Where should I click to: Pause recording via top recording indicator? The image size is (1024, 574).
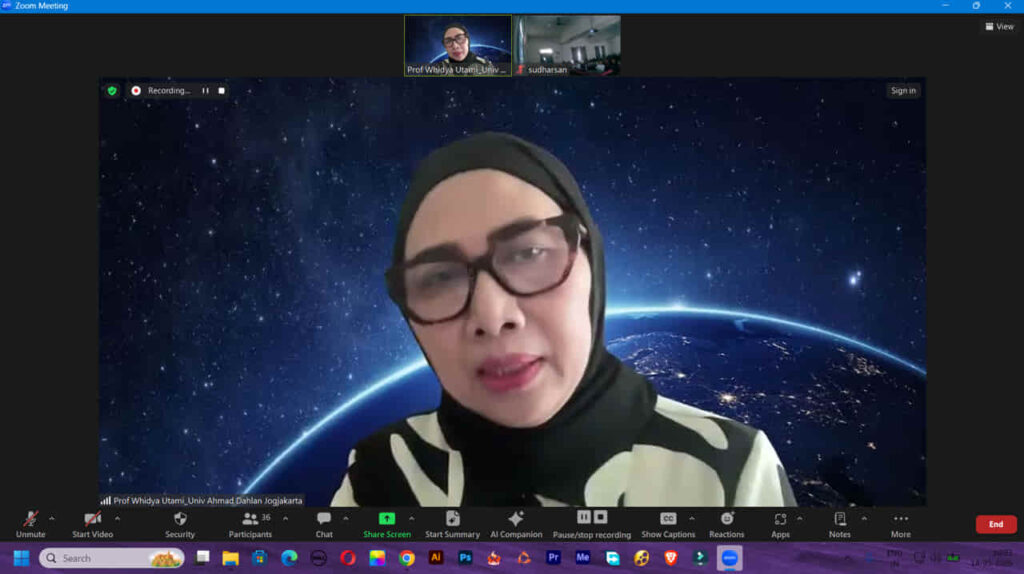tap(205, 91)
